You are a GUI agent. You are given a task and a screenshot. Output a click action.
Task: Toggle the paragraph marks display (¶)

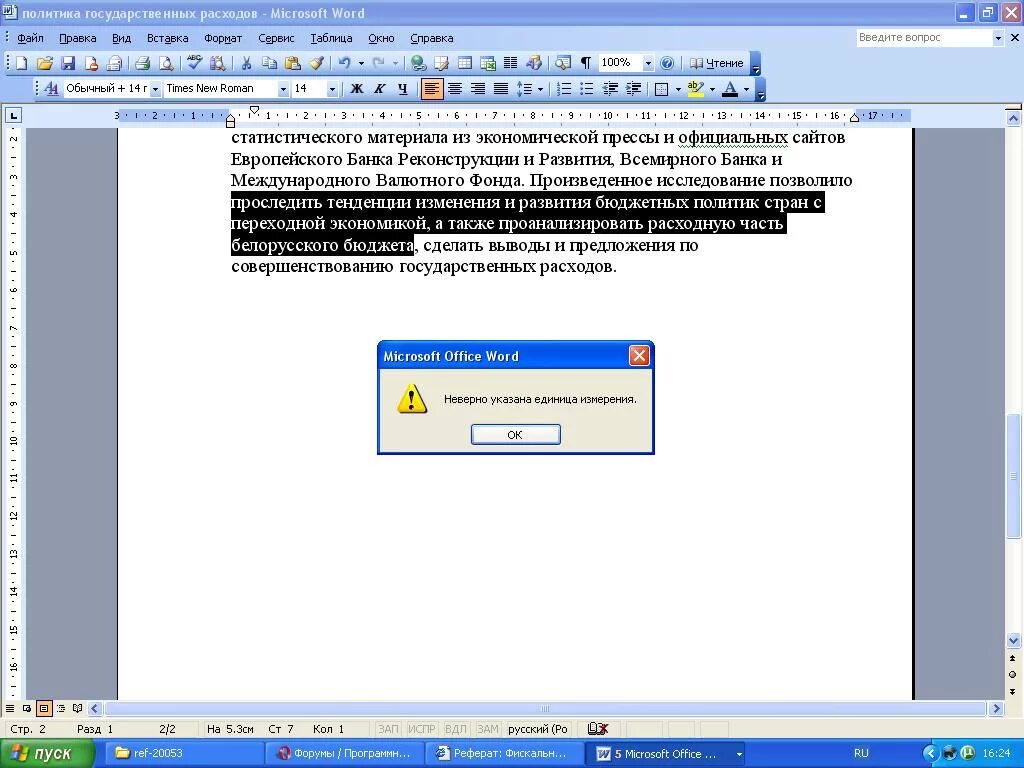pos(586,63)
